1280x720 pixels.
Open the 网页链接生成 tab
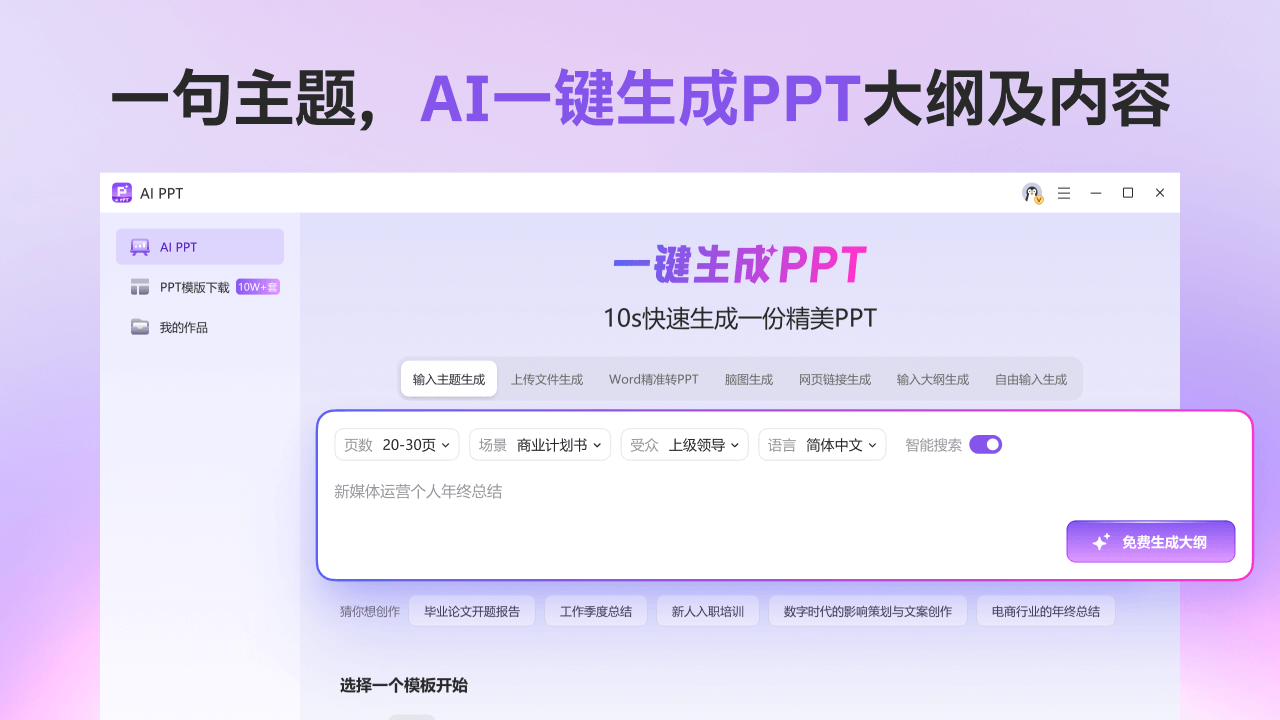click(835, 379)
